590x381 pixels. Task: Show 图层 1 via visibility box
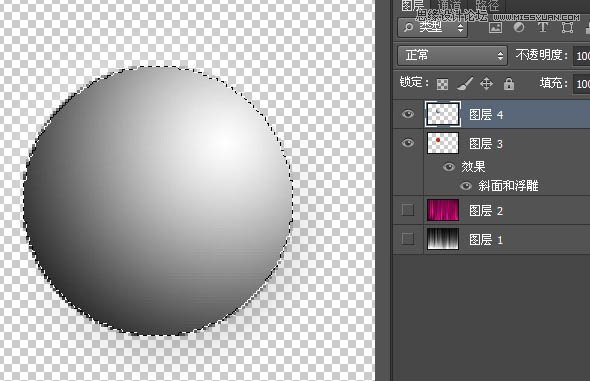tap(408, 239)
